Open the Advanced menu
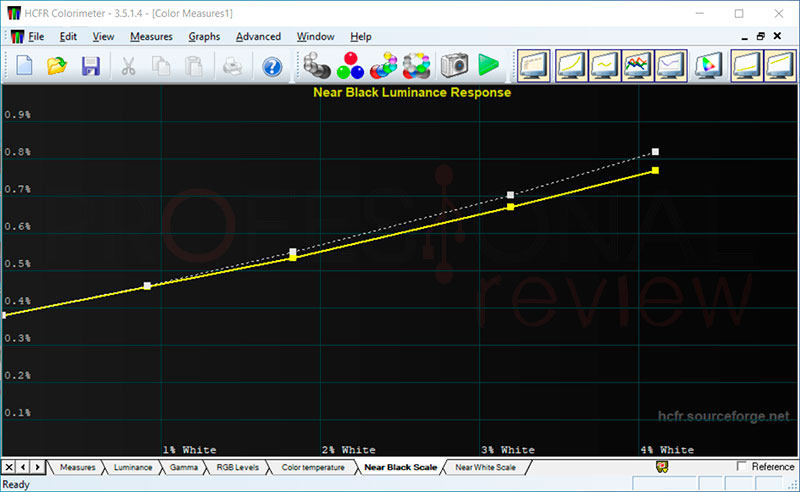 click(x=258, y=37)
